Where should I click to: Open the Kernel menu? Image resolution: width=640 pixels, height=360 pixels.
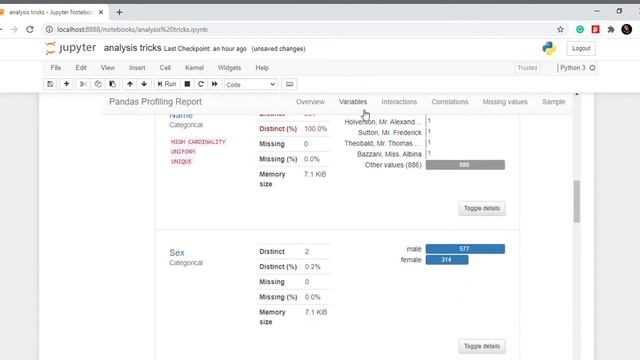coord(194,68)
